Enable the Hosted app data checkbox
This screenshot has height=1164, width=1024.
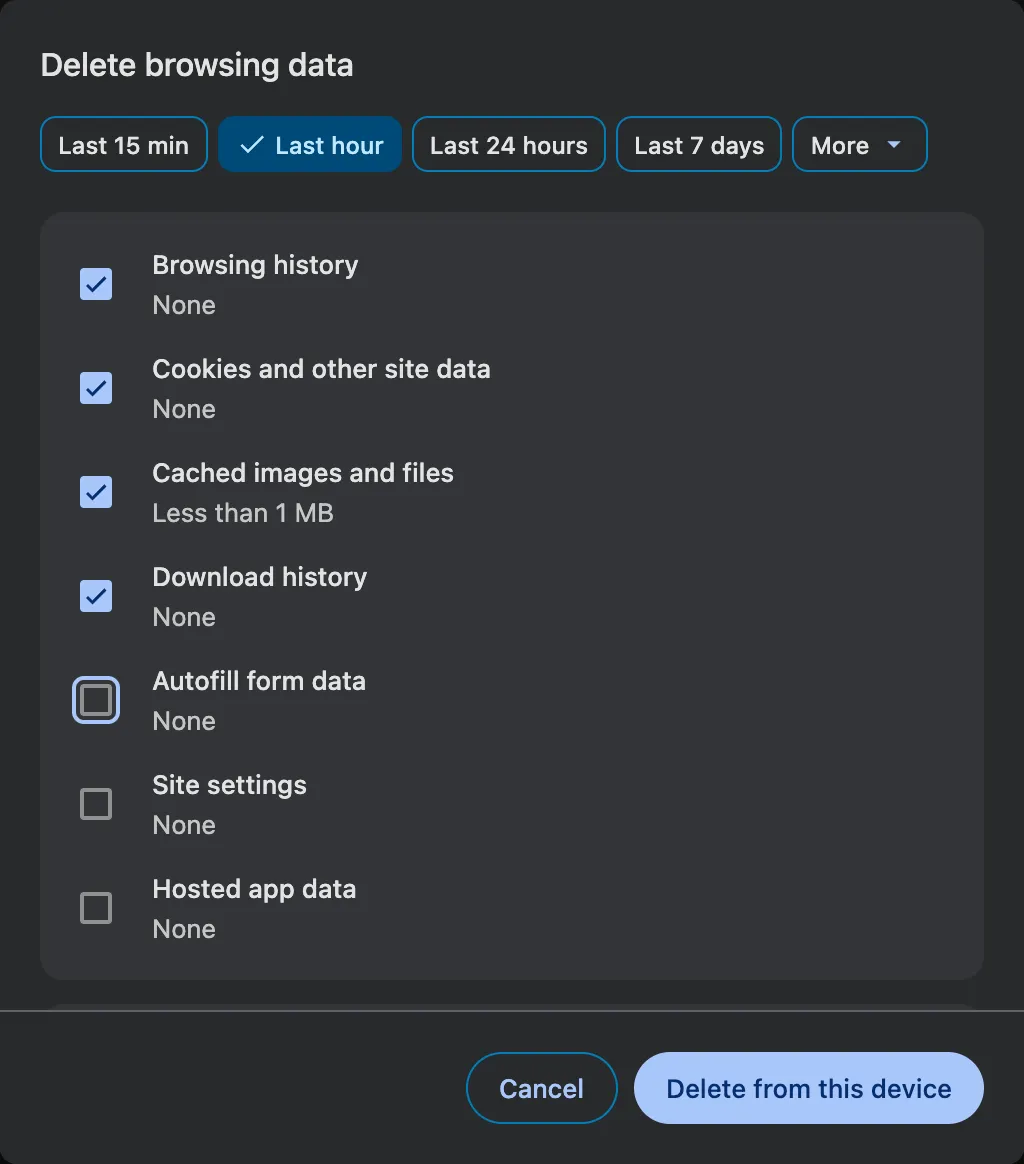point(96,908)
